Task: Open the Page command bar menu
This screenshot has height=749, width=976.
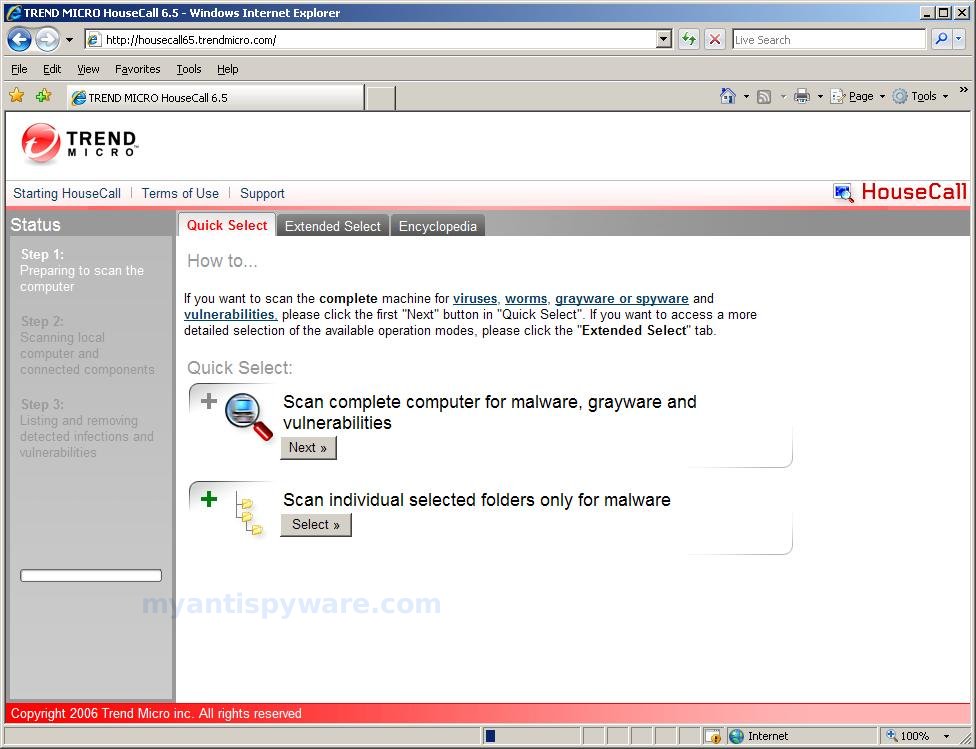Action: [x=857, y=97]
